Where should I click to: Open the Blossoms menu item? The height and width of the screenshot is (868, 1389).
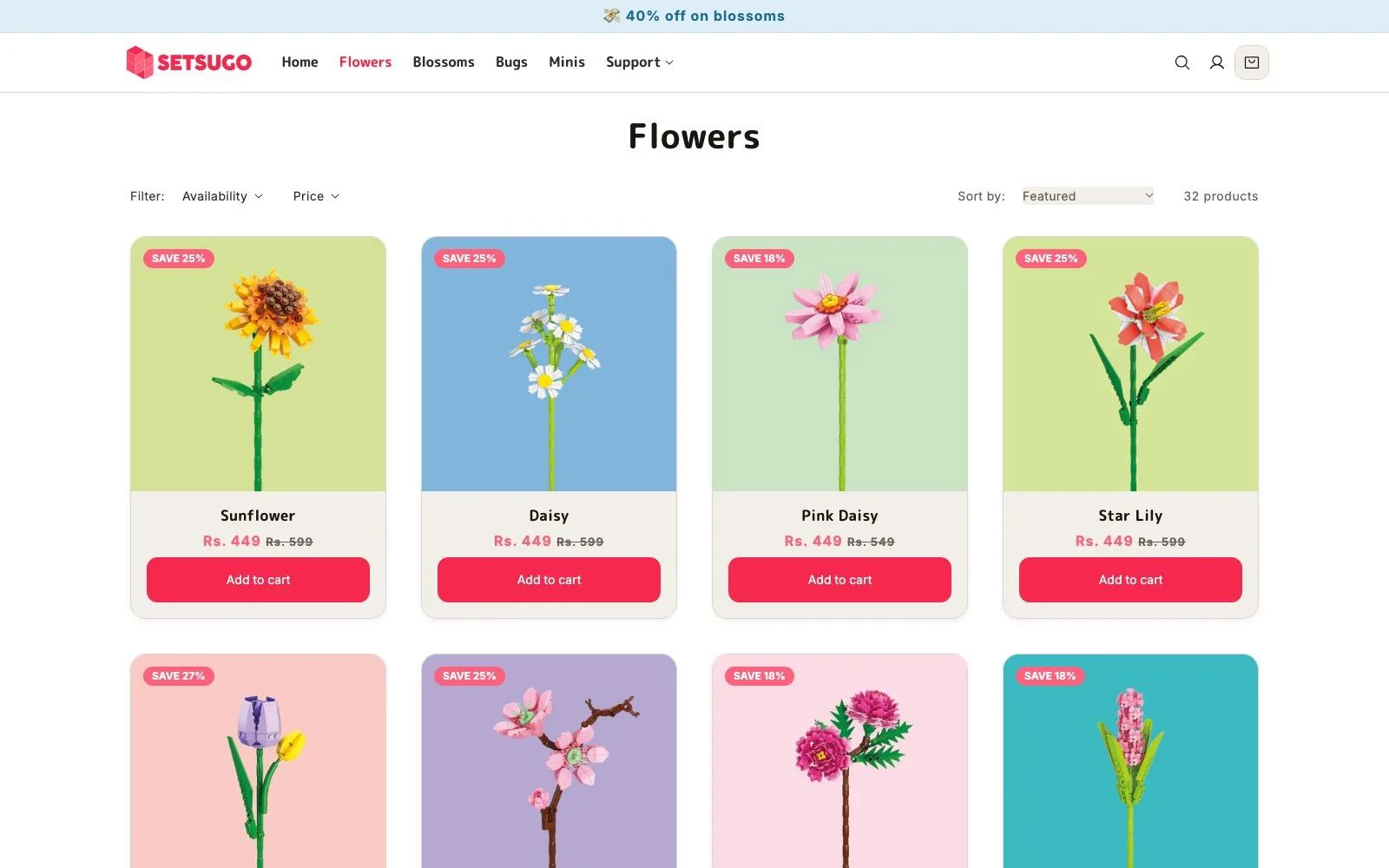[x=444, y=62]
